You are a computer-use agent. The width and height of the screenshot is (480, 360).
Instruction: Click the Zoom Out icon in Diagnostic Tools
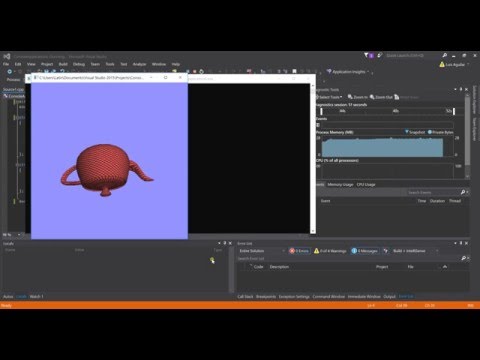(372, 97)
